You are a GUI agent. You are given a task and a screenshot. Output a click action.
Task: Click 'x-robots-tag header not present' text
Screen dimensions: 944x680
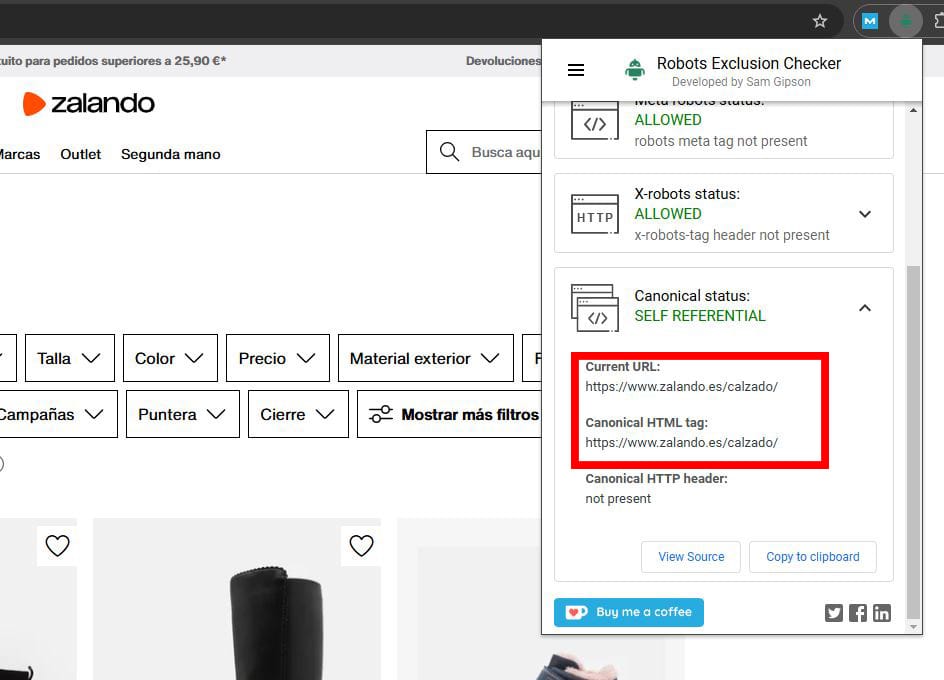731,235
